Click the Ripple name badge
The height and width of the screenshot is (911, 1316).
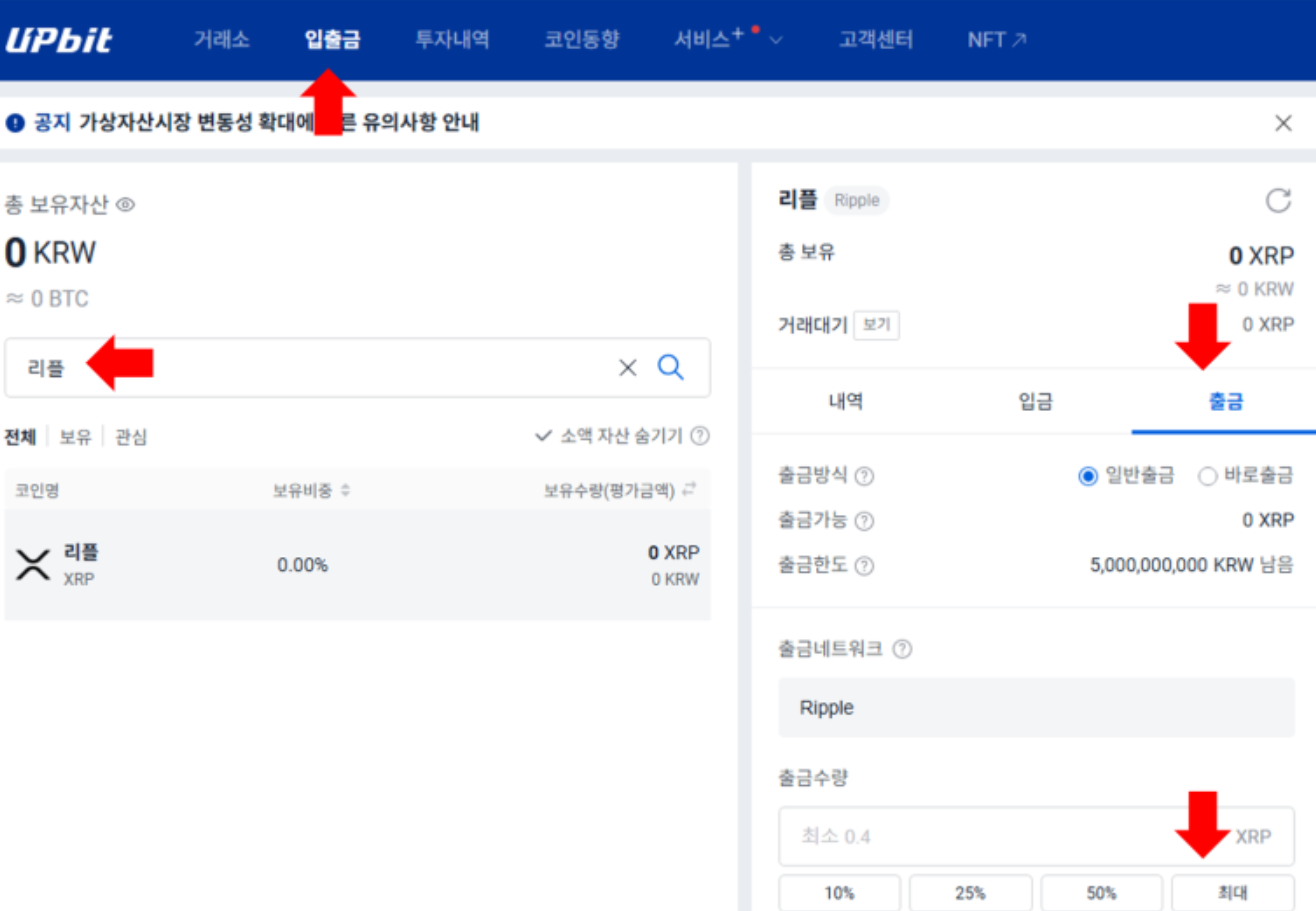857,200
